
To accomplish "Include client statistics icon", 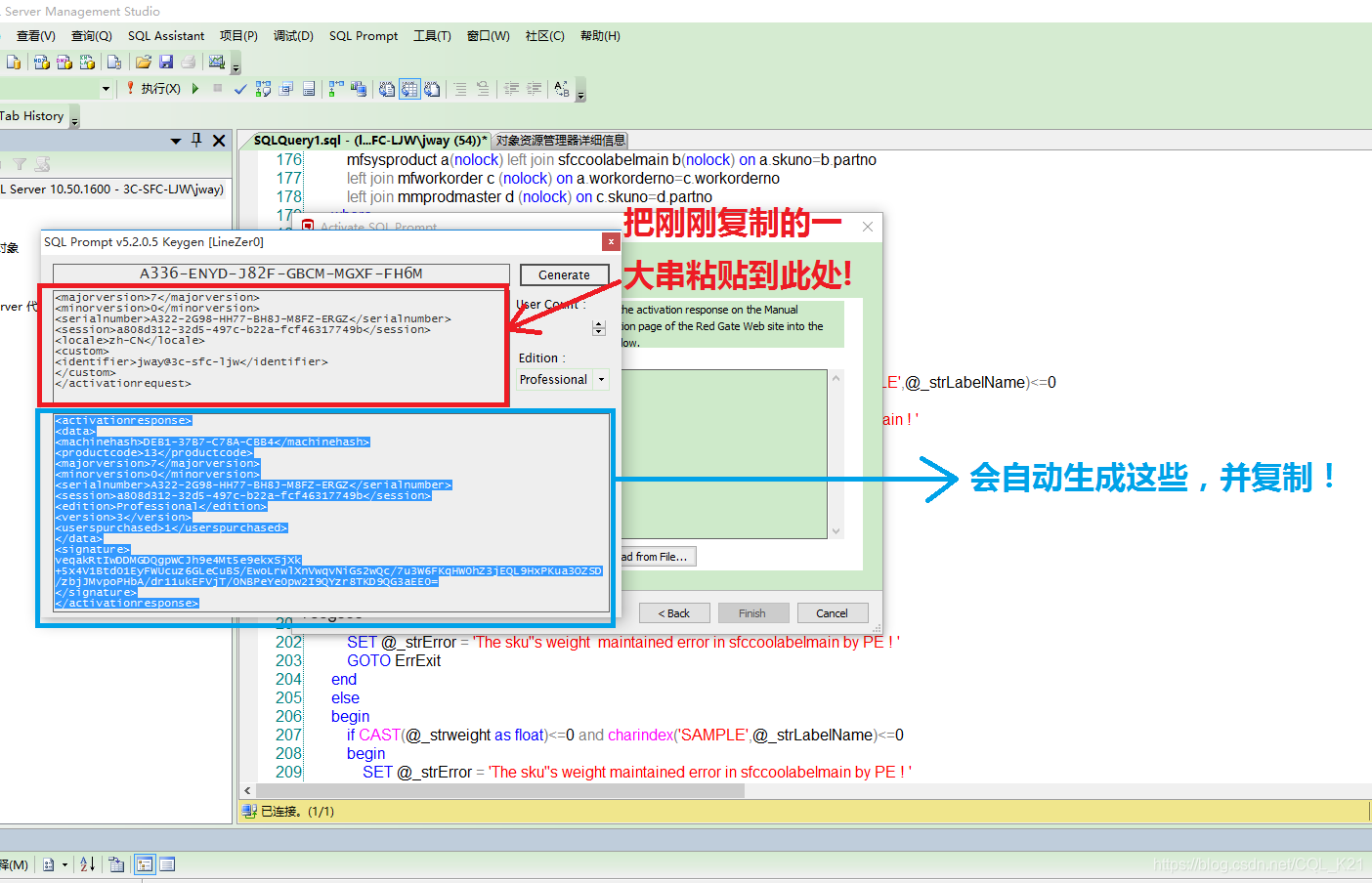I will [x=359, y=89].
